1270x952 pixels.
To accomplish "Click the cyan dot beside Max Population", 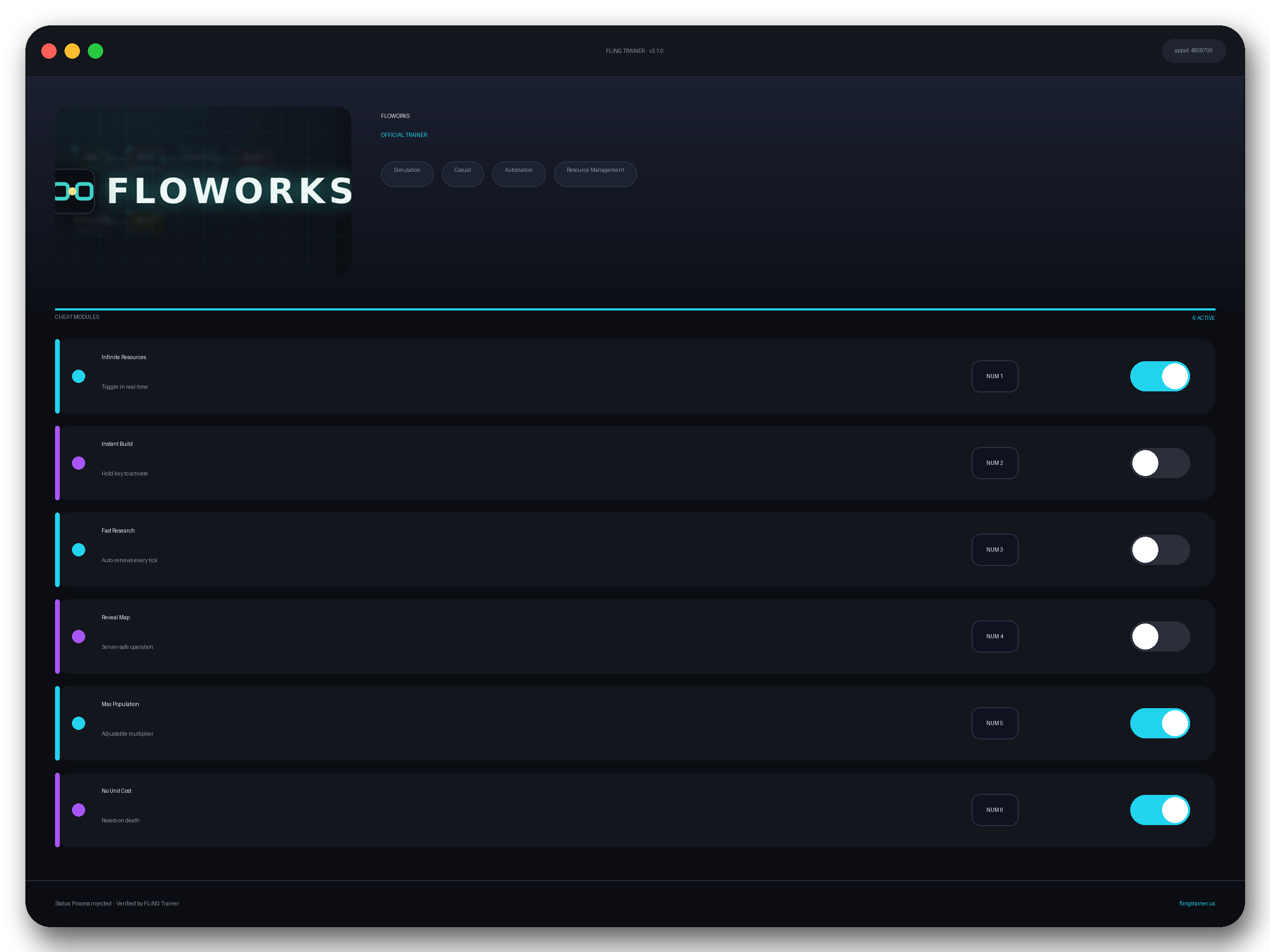I will (79, 723).
